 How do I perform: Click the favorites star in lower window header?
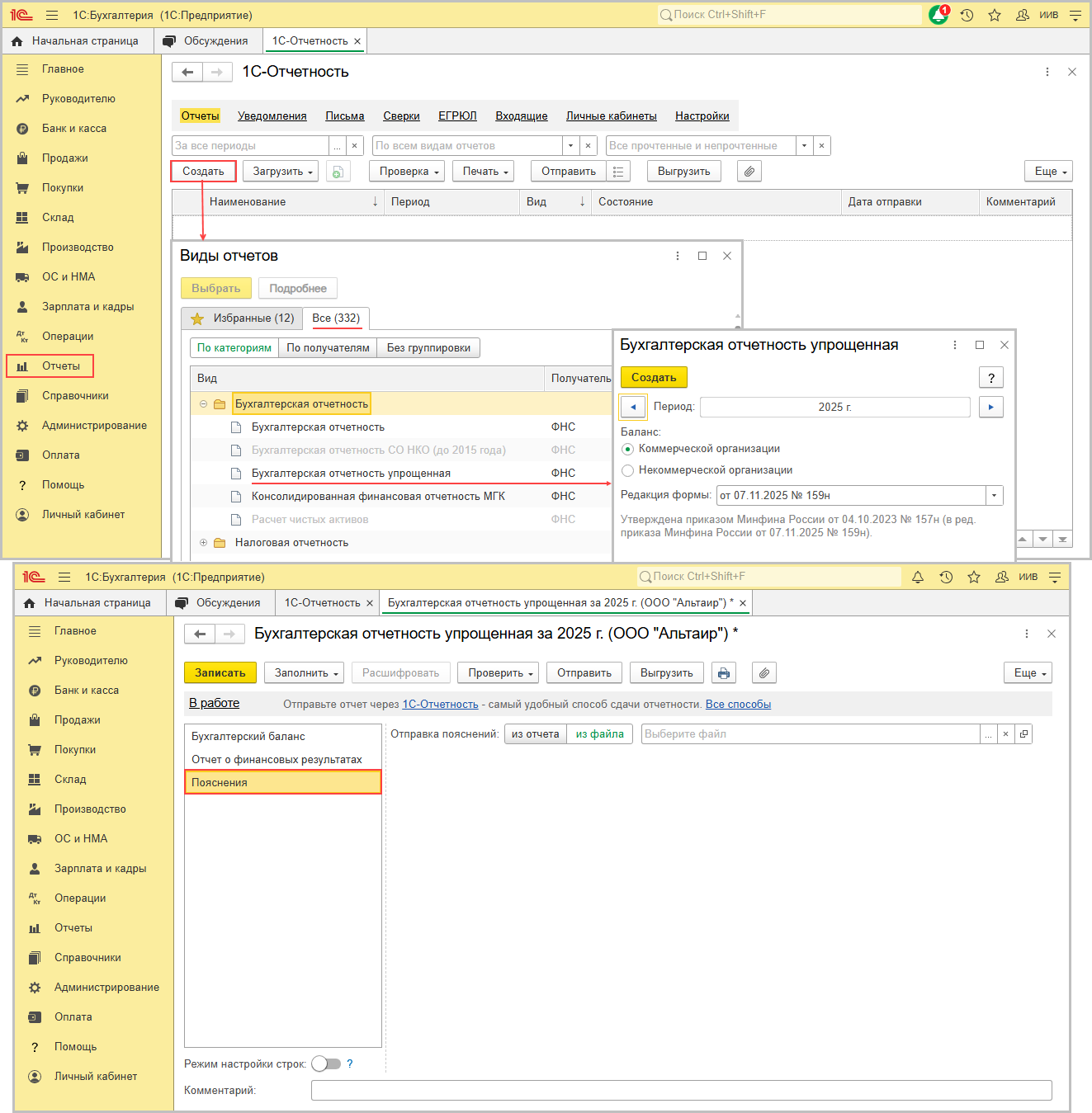pos(974,577)
